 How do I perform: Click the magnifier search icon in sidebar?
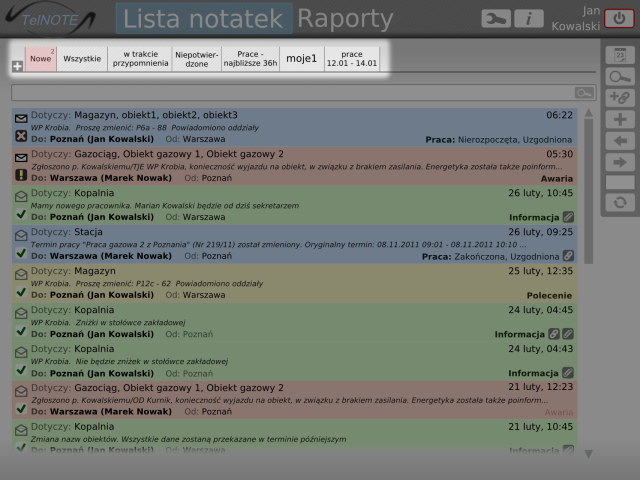(620, 76)
